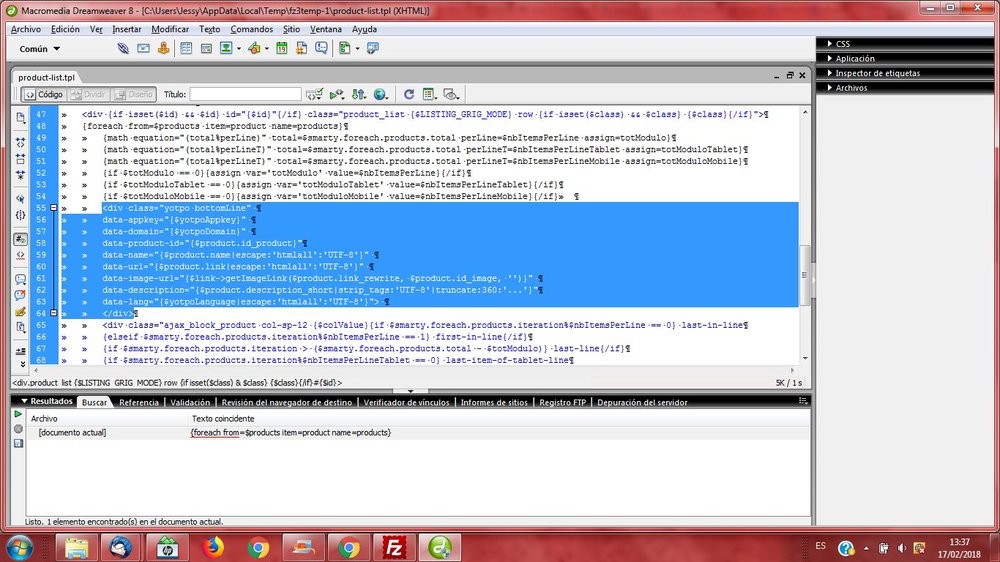Screen dimensions: 1000x562
Task: Click the remove comment icon
Action: 20,295
